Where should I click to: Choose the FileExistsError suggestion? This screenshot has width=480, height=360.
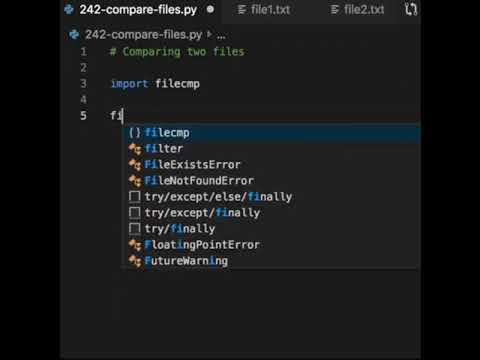click(271, 165)
